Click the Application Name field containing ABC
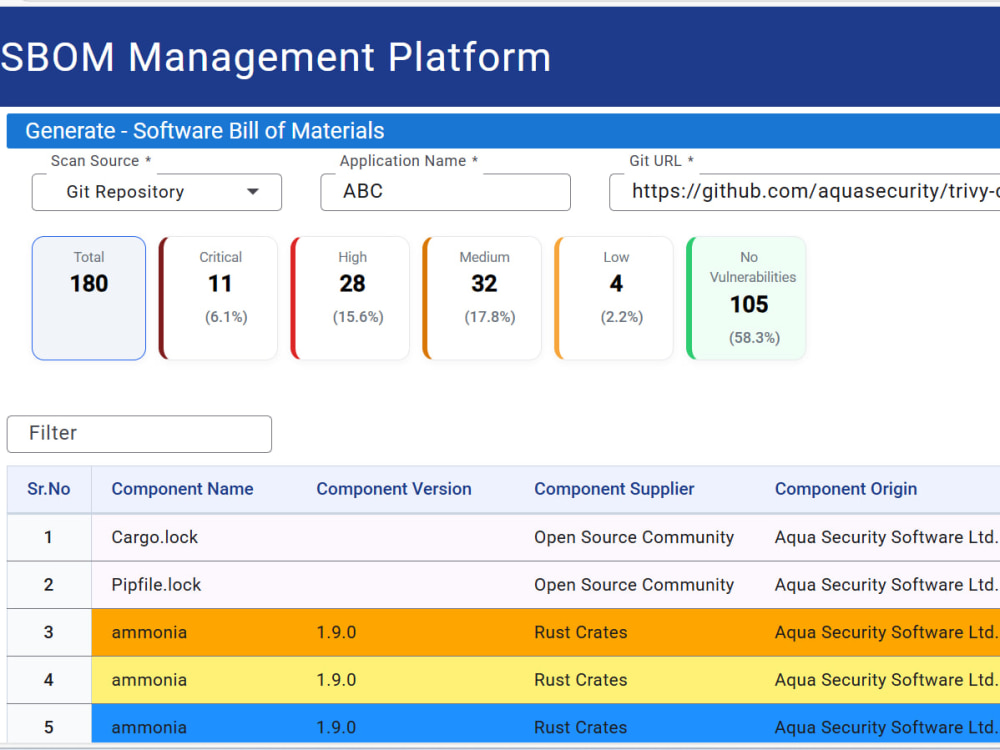1000x750 pixels. click(445, 191)
